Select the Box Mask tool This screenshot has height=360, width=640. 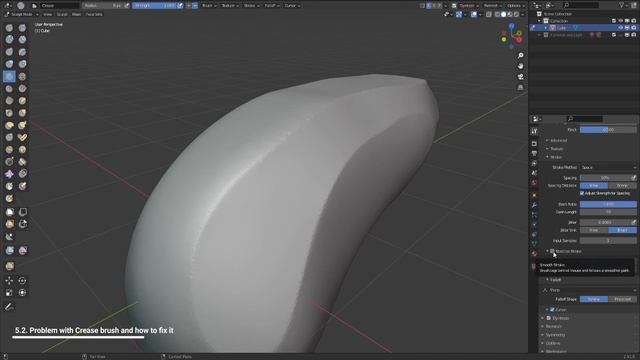[x=9, y=212]
